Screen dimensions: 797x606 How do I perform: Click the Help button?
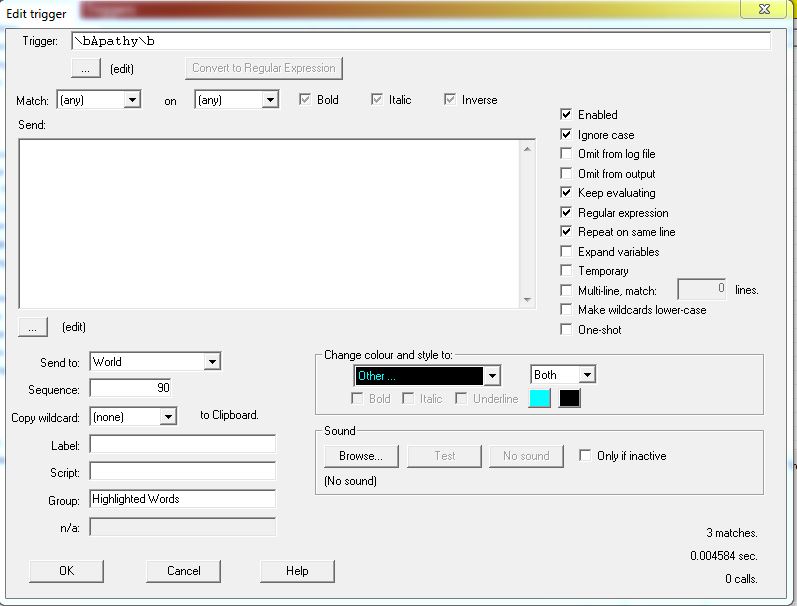tap(297, 571)
